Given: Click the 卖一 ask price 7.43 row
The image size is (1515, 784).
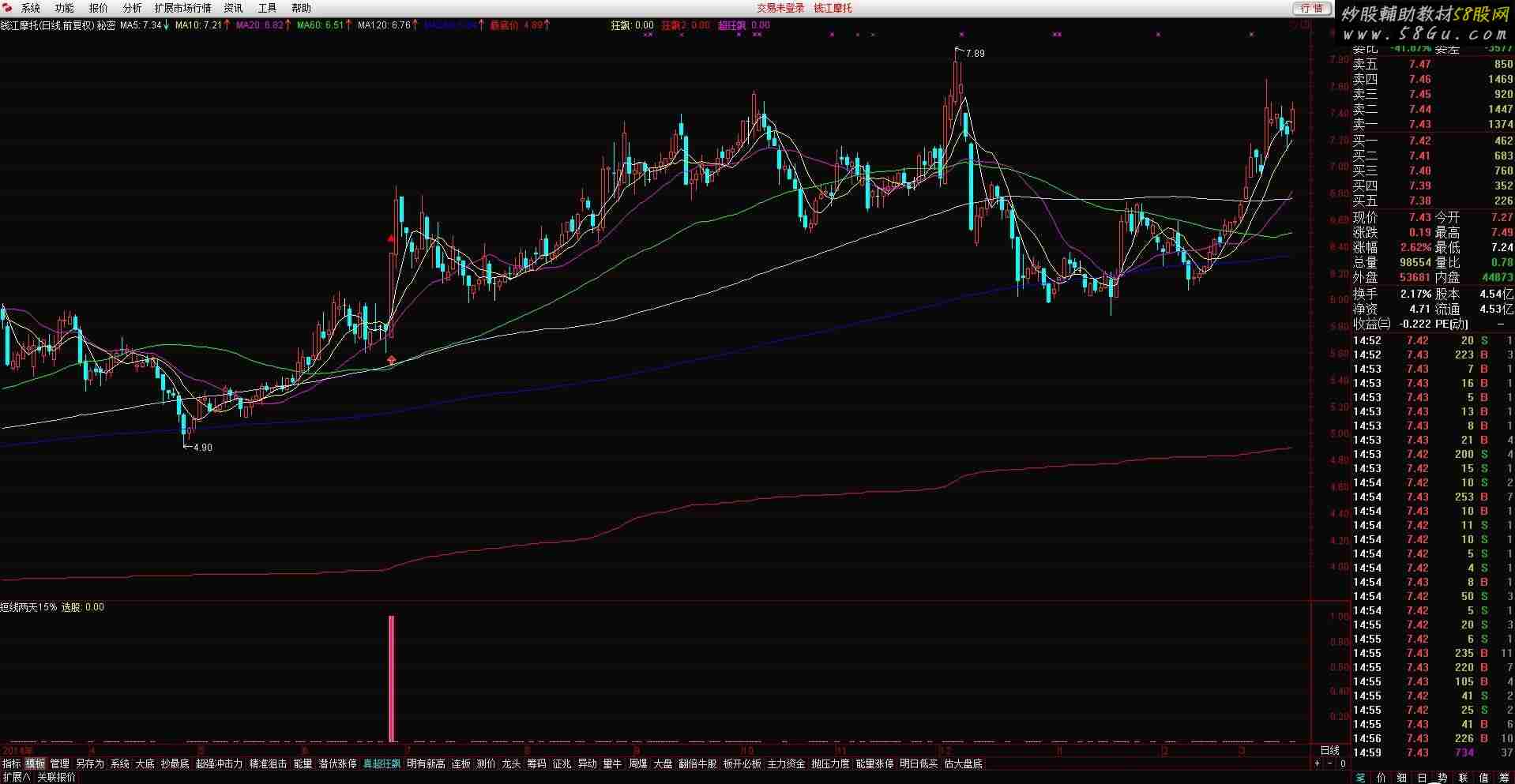Looking at the screenshot, I should point(1433,124).
